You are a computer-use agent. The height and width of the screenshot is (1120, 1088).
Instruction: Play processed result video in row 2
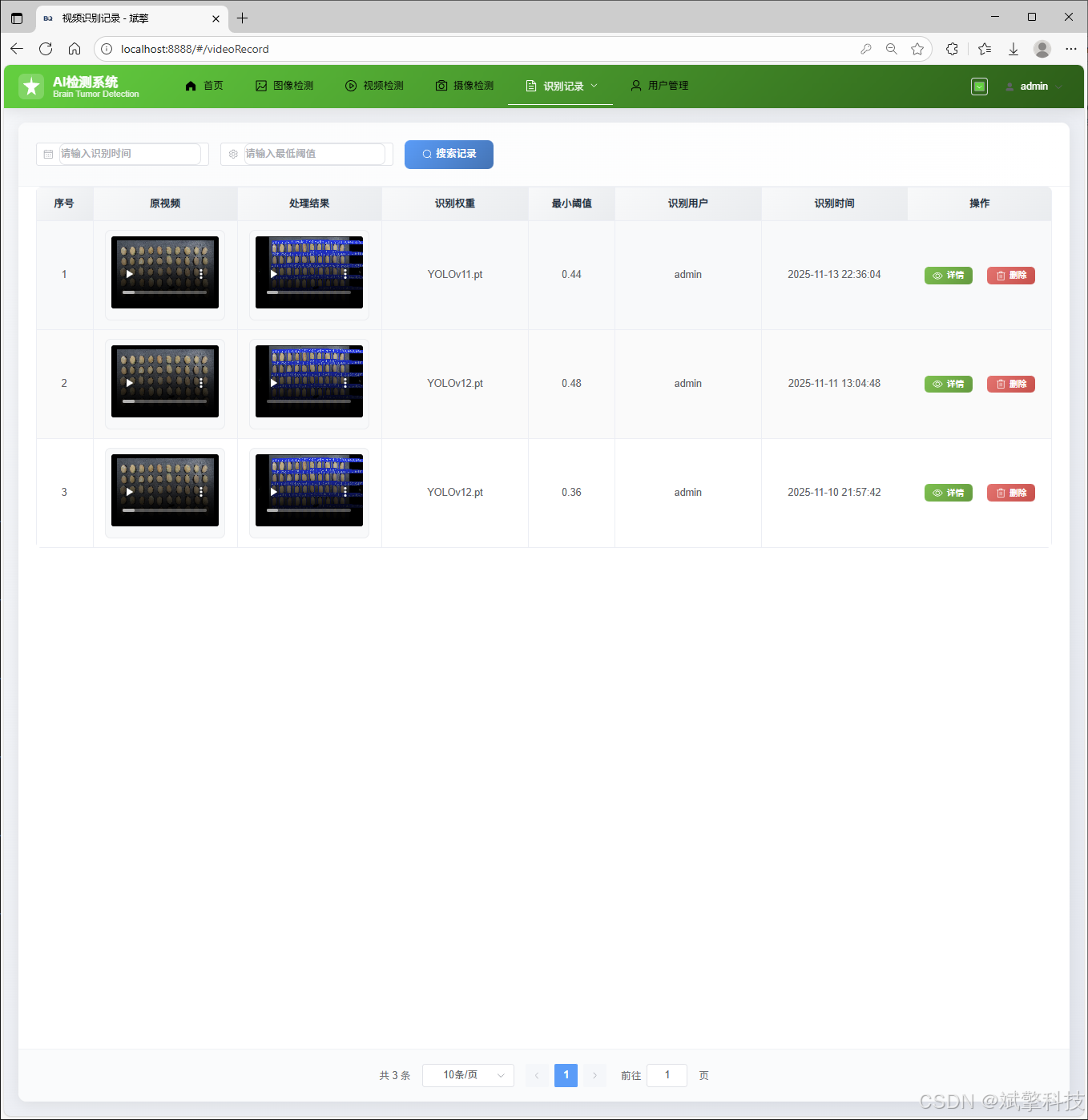[x=274, y=383]
